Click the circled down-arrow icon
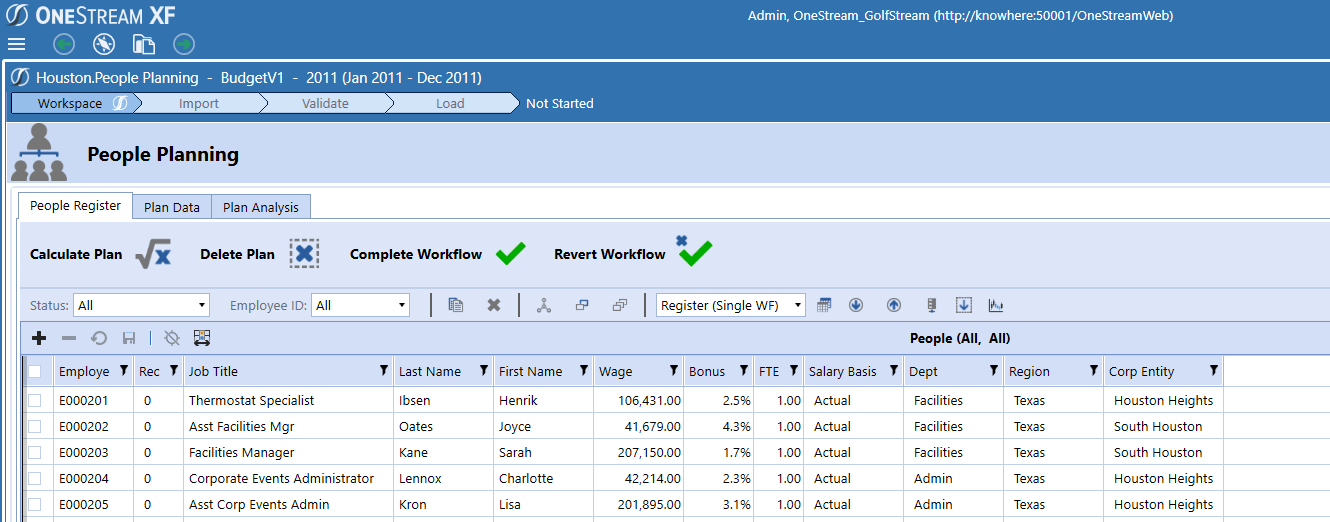1330x522 pixels. [856, 305]
